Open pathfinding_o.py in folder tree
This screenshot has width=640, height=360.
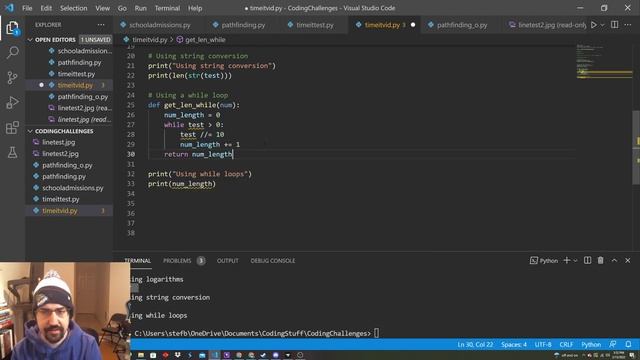tap(69, 165)
